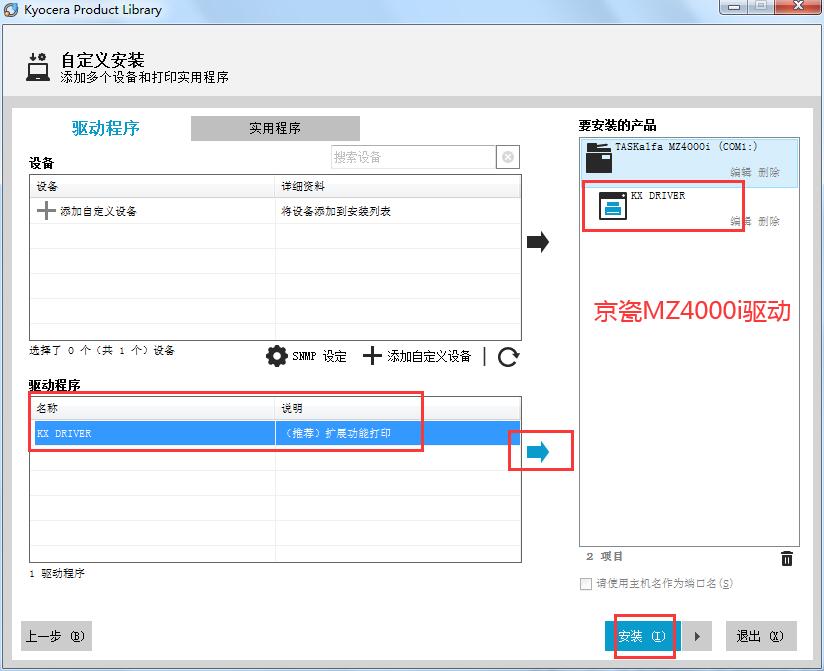The height and width of the screenshot is (671, 824).
Task: Clear the device search with the X icon
Action: (x=508, y=157)
